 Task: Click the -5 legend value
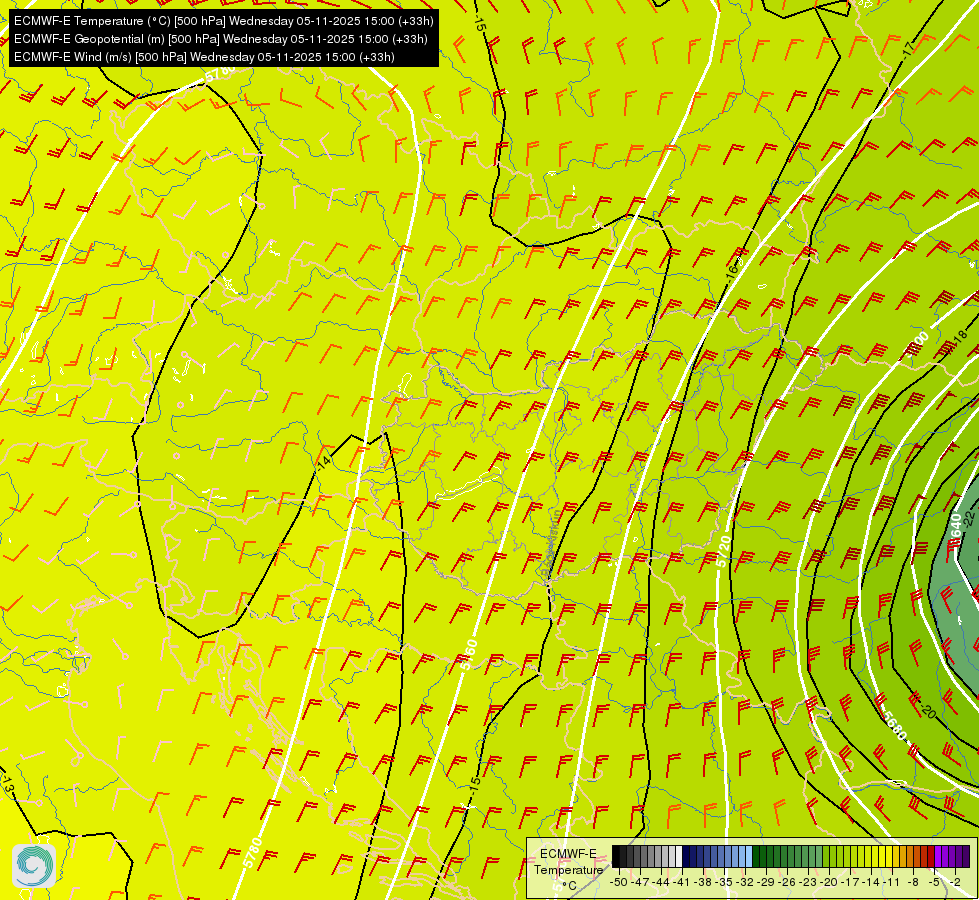pos(935,882)
